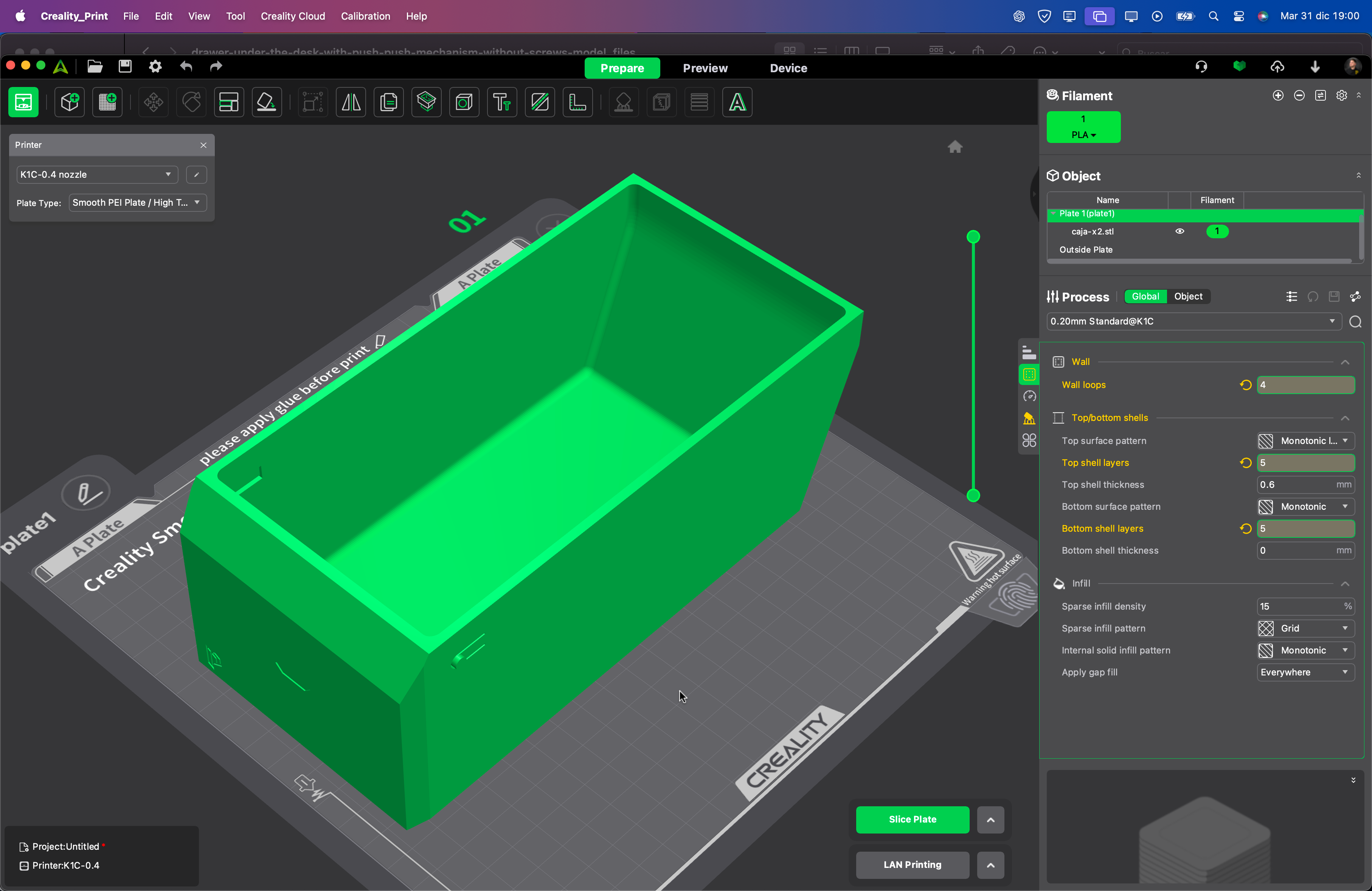The height and width of the screenshot is (891, 1372).
Task: Add a new filament with the plus icon
Action: coord(1278,96)
